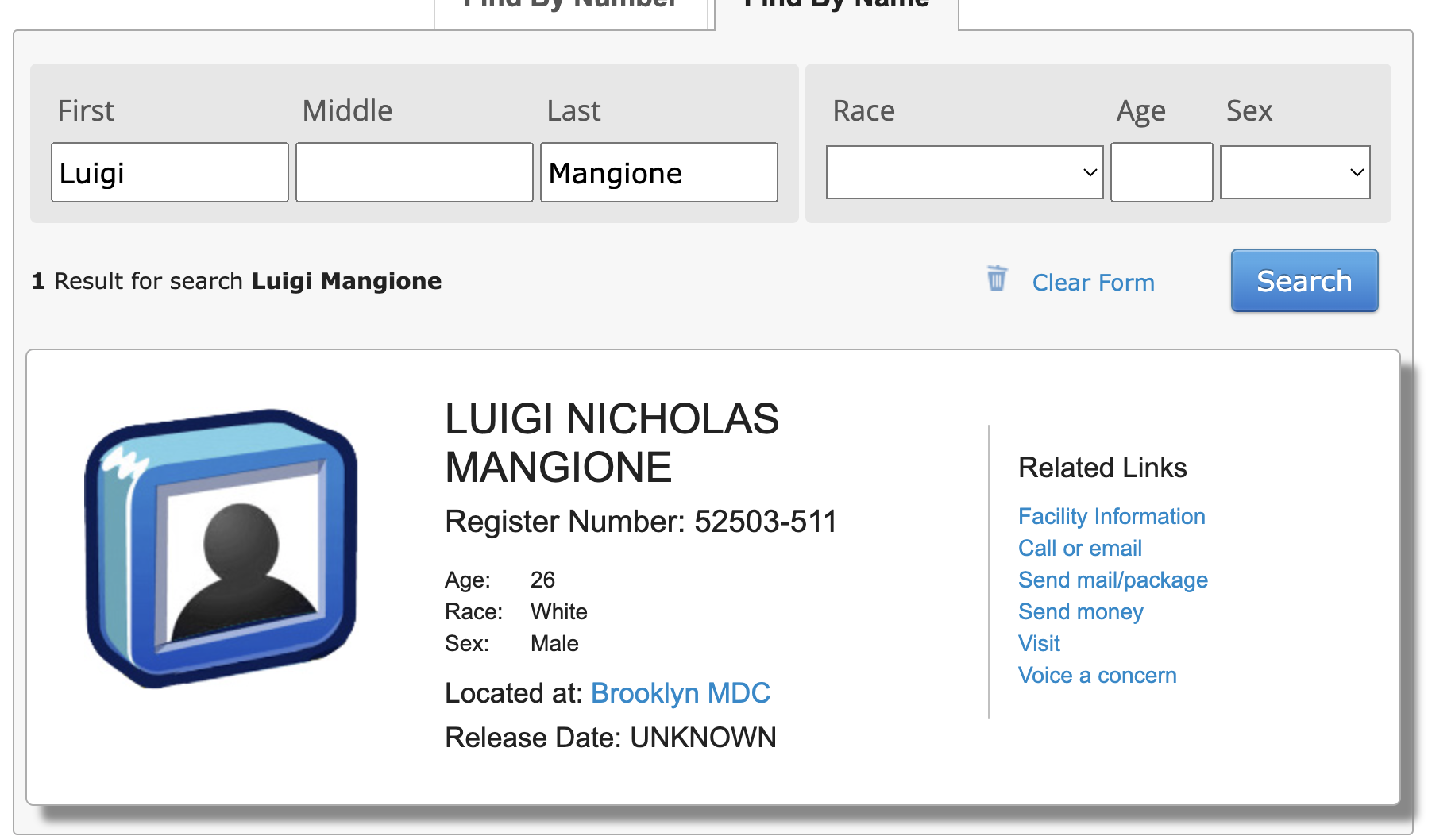Click the empty Middle name field
The height and width of the screenshot is (840, 1455).
(414, 172)
